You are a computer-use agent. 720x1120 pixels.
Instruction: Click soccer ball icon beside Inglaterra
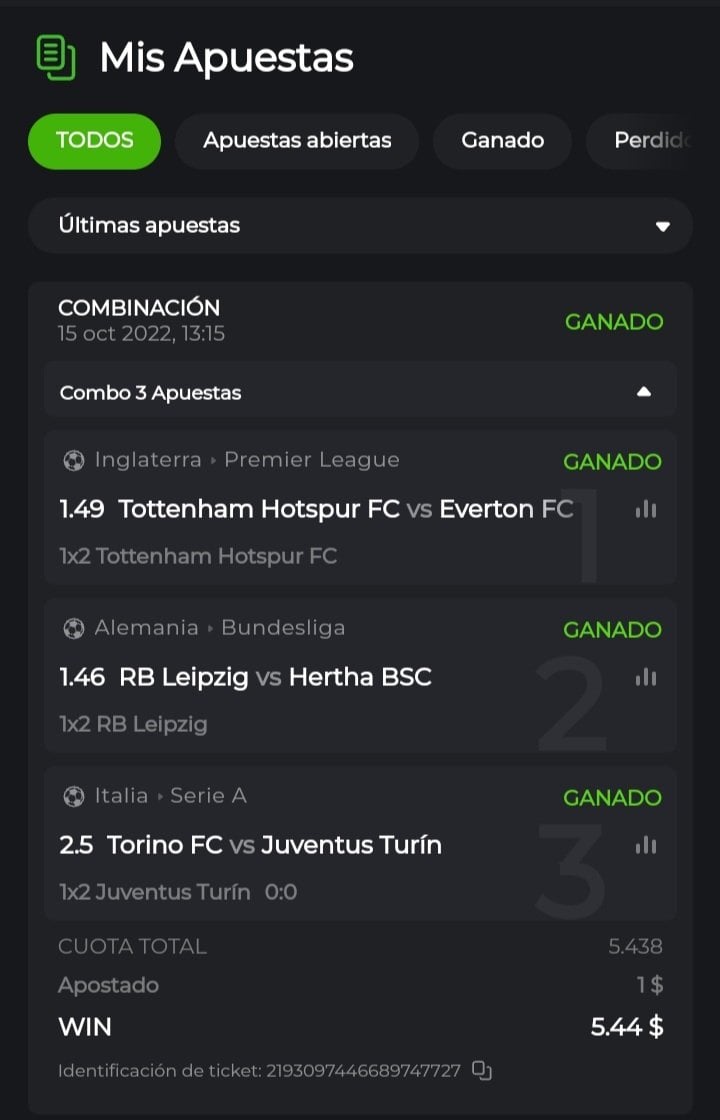click(x=74, y=460)
